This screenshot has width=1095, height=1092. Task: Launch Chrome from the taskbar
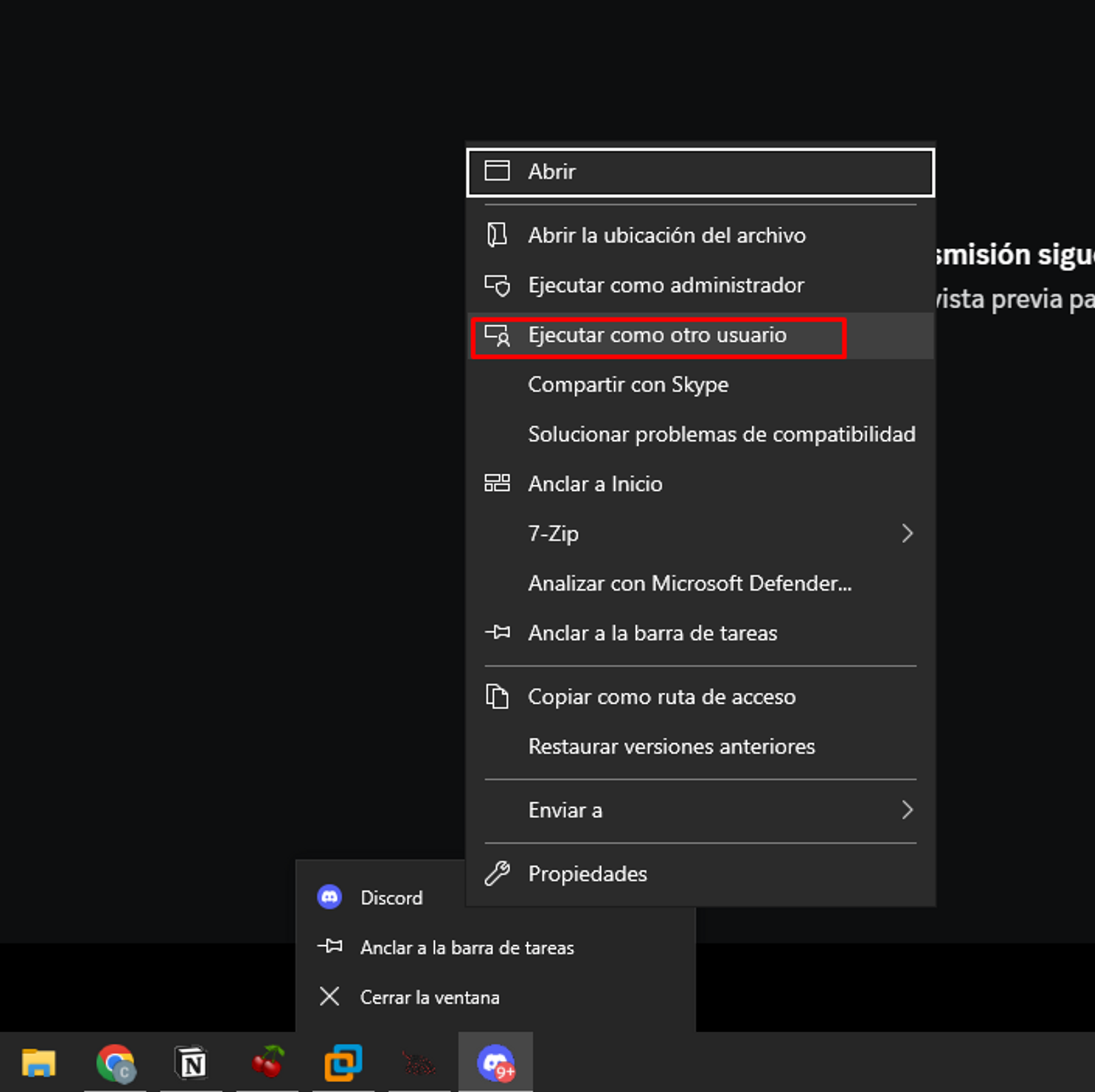point(116,1061)
